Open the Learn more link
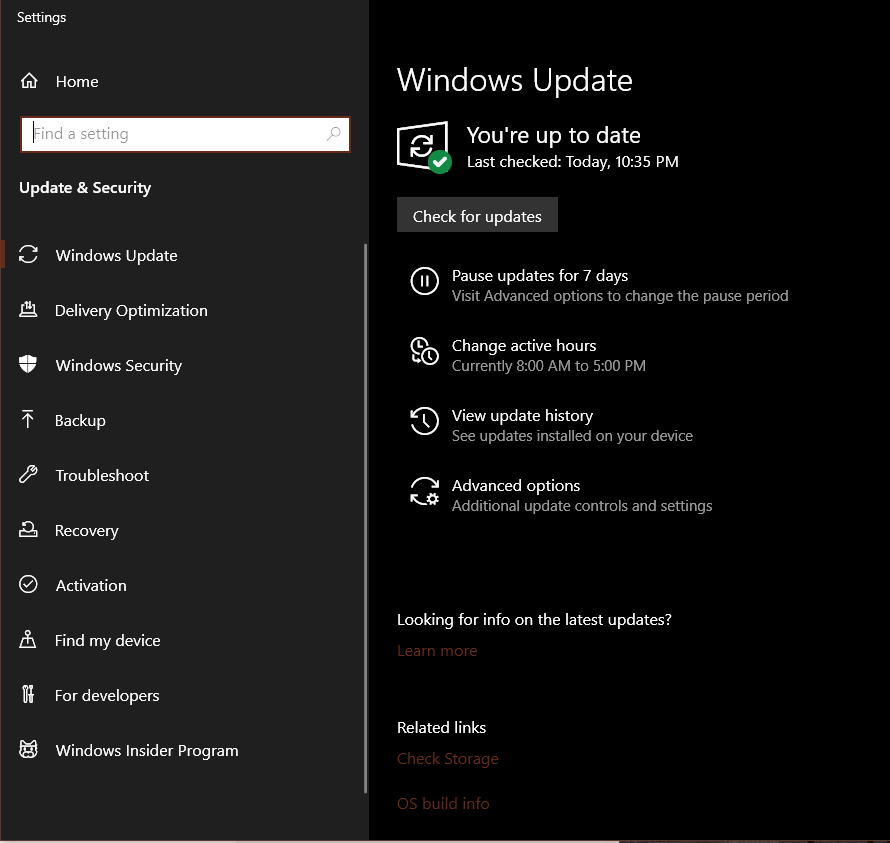This screenshot has height=843, width=890. pyautogui.click(x=437, y=650)
